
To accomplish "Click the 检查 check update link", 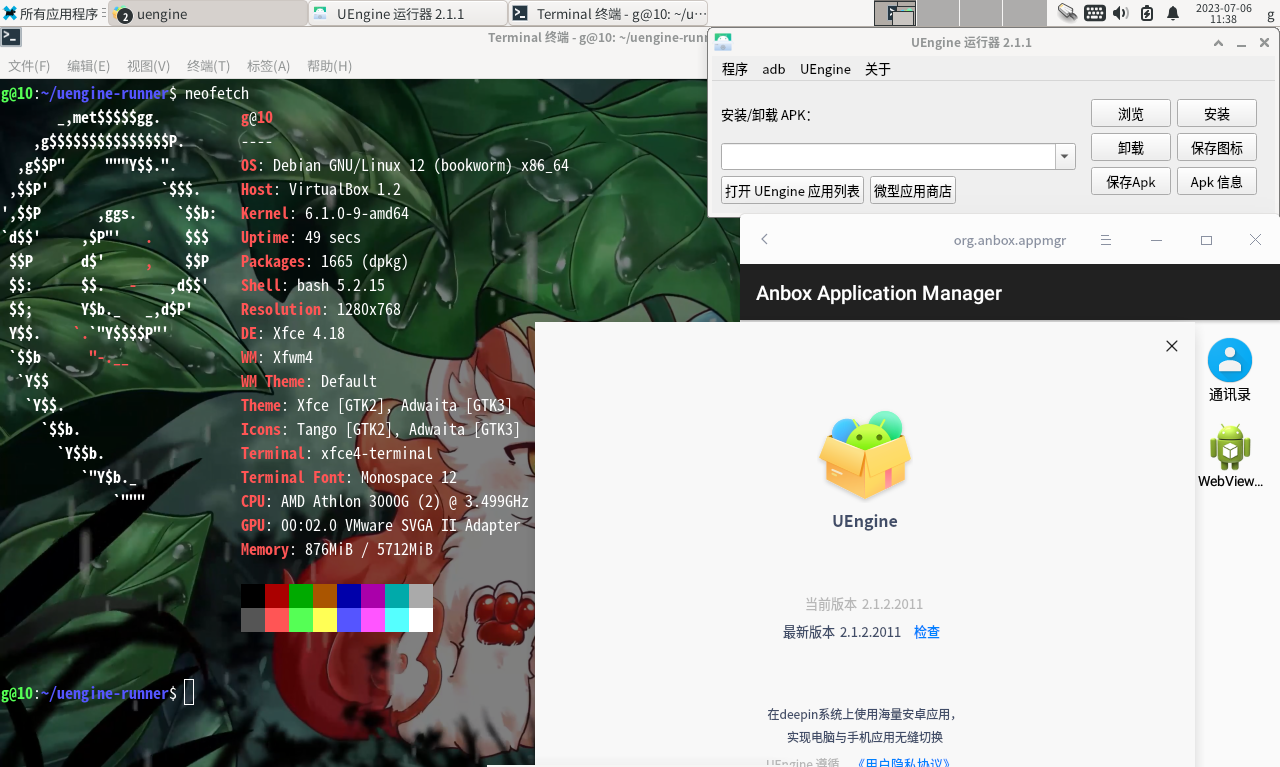I will [927, 632].
